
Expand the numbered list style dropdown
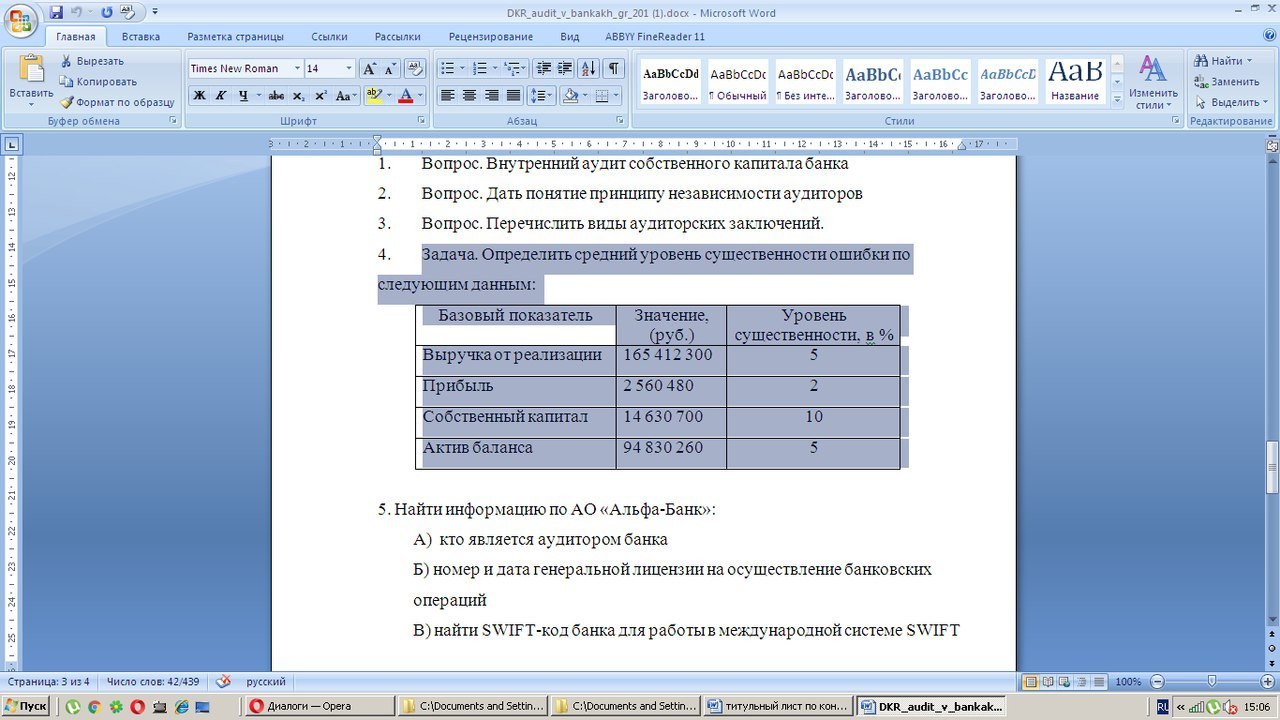tap(493, 69)
